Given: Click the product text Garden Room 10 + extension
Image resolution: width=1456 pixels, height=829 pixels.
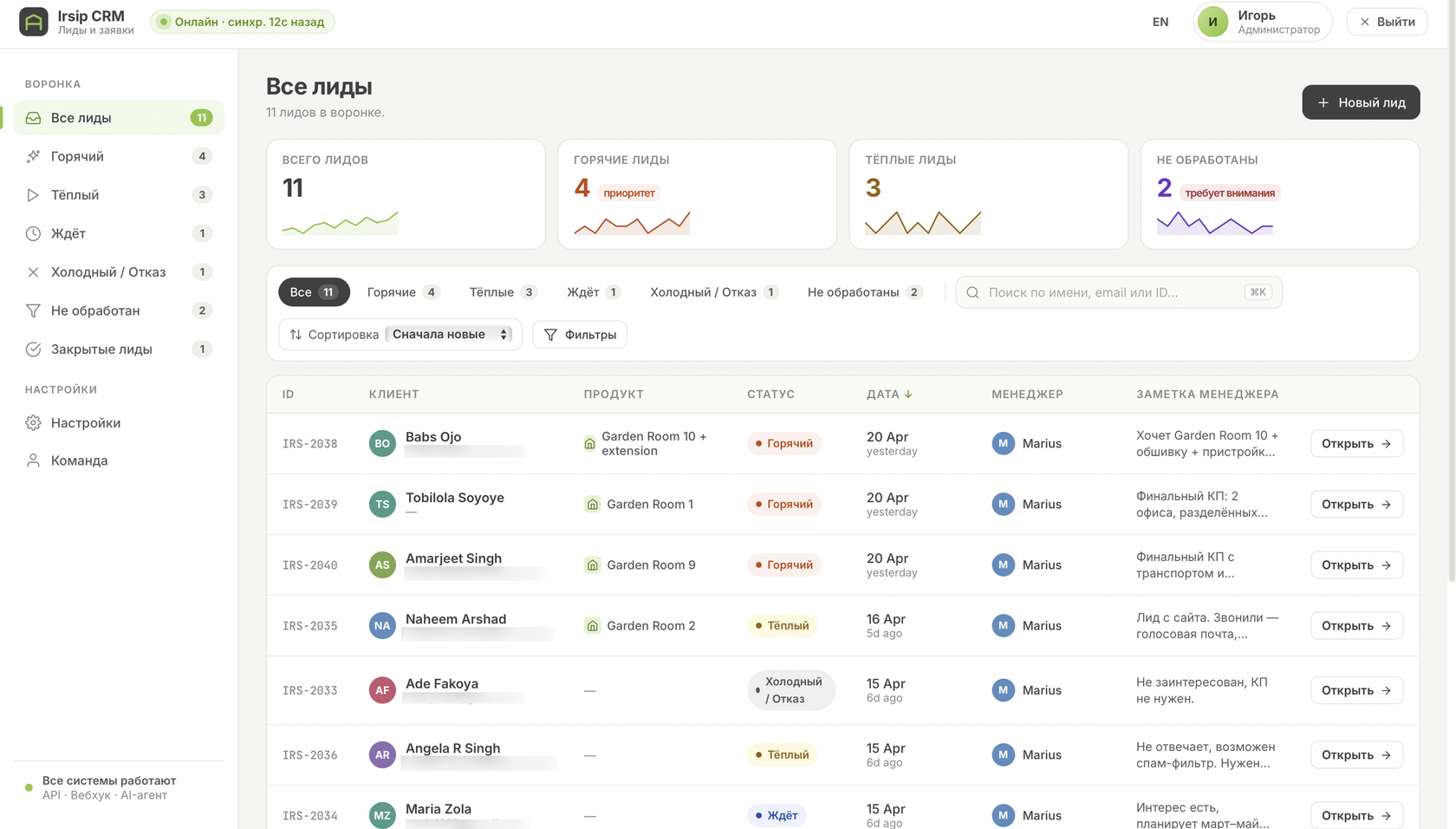Looking at the screenshot, I should pyautogui.click(x=654, y=444).
